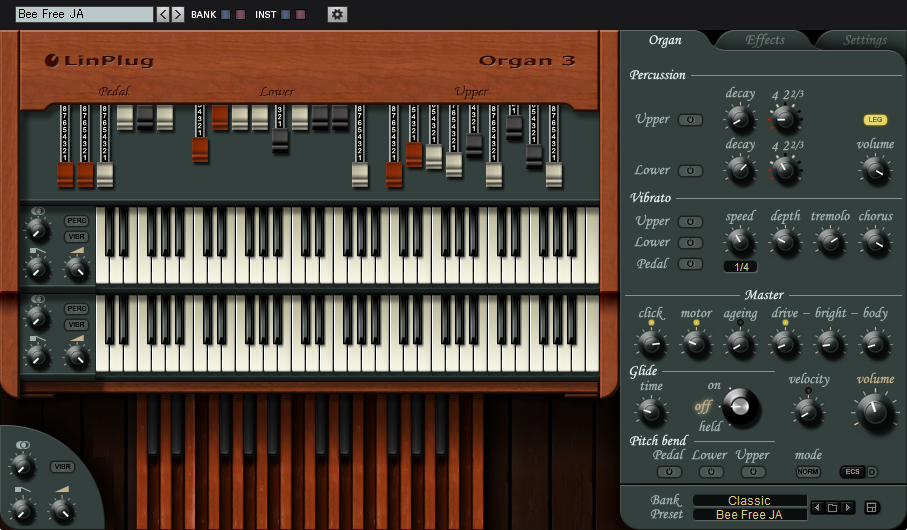907x530 pixels.
Task: Click the pedal section volume ramp knob
Action: [61, 510]
